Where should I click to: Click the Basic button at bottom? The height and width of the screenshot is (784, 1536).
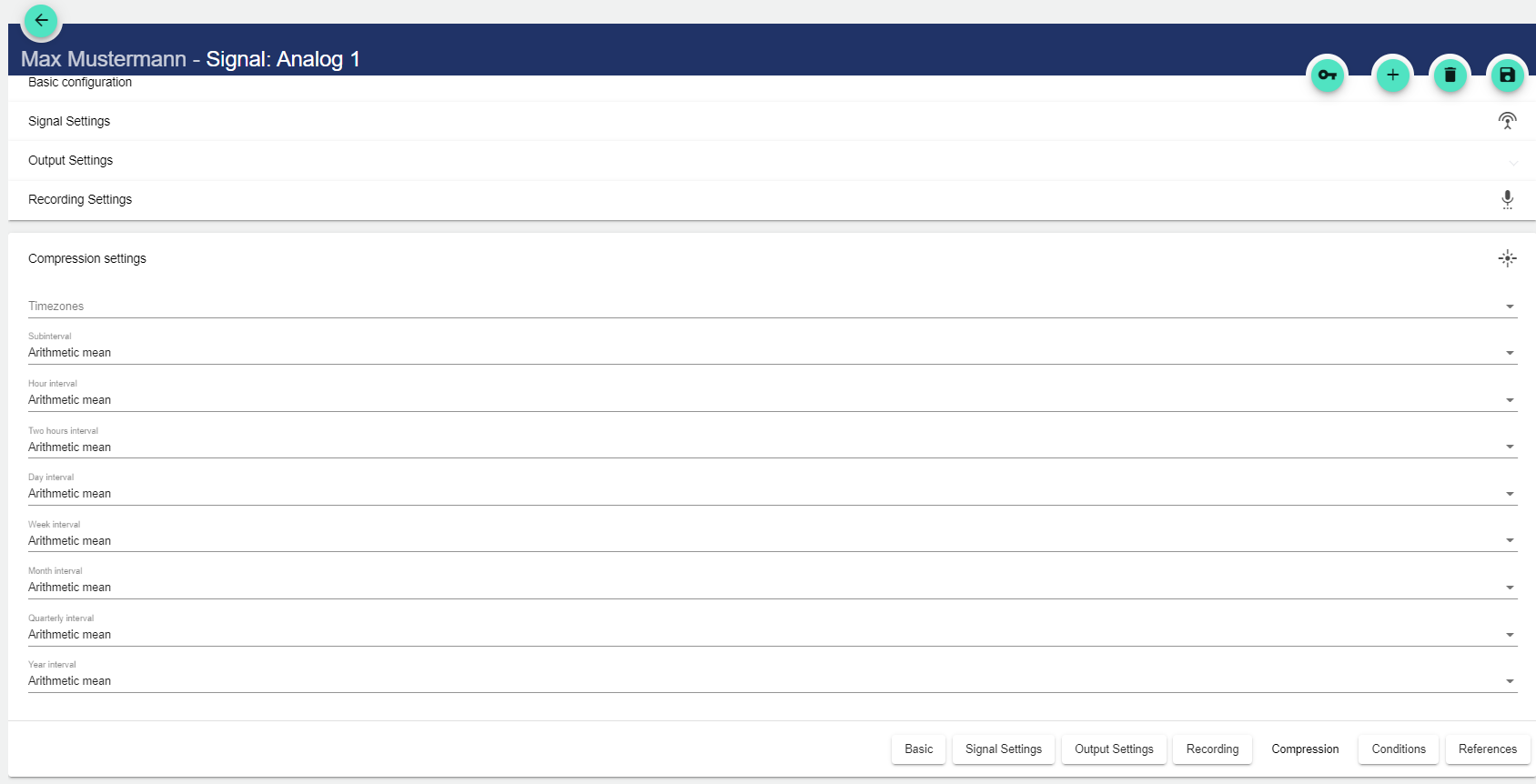point(918,749)
